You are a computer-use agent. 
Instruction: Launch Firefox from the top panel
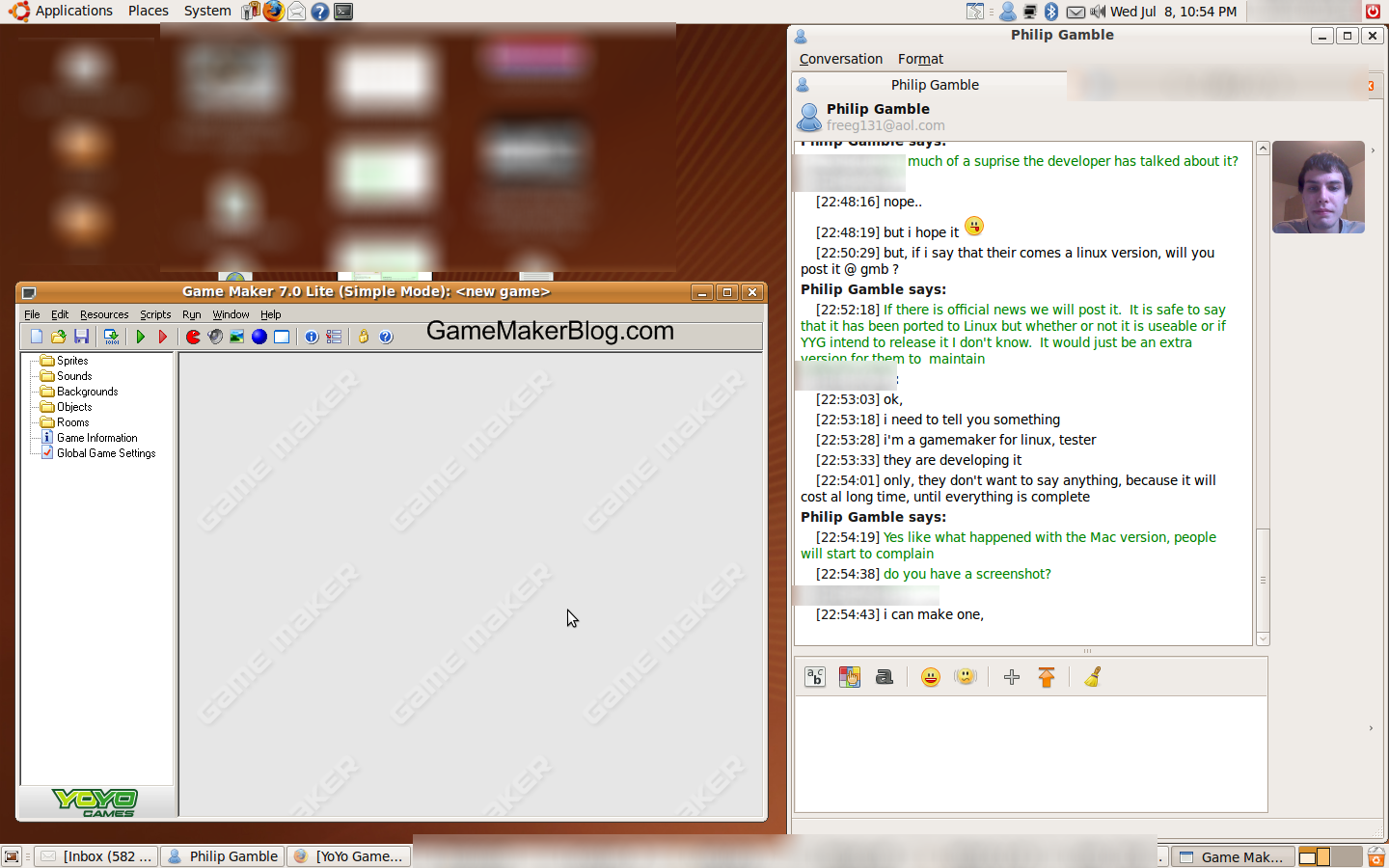pos(274,12)
